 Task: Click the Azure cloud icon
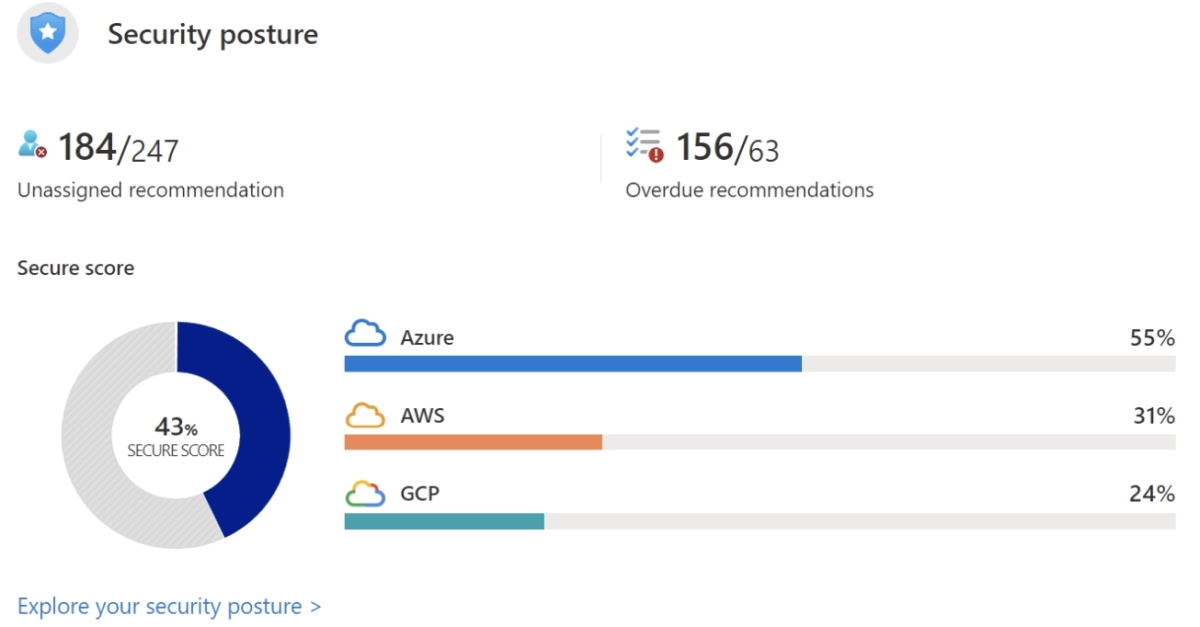click(365, 335)
